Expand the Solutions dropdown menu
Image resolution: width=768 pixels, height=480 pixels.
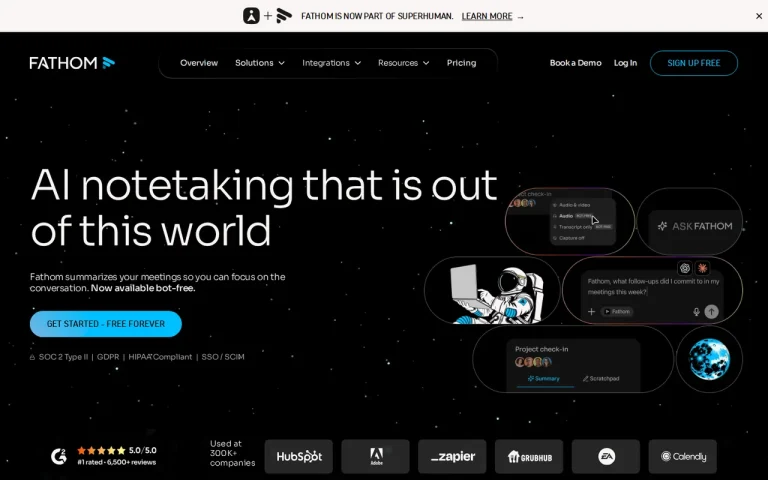[x=260, y=63]
